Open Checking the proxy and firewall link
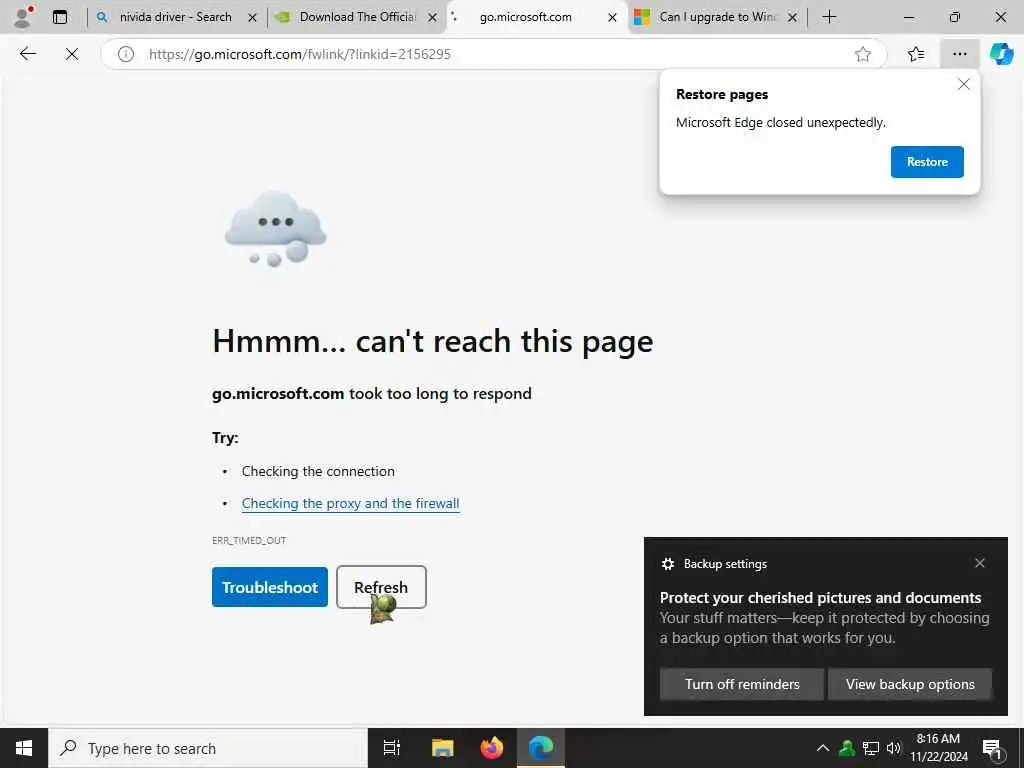The image size is (1024, 768). point(351,504)
